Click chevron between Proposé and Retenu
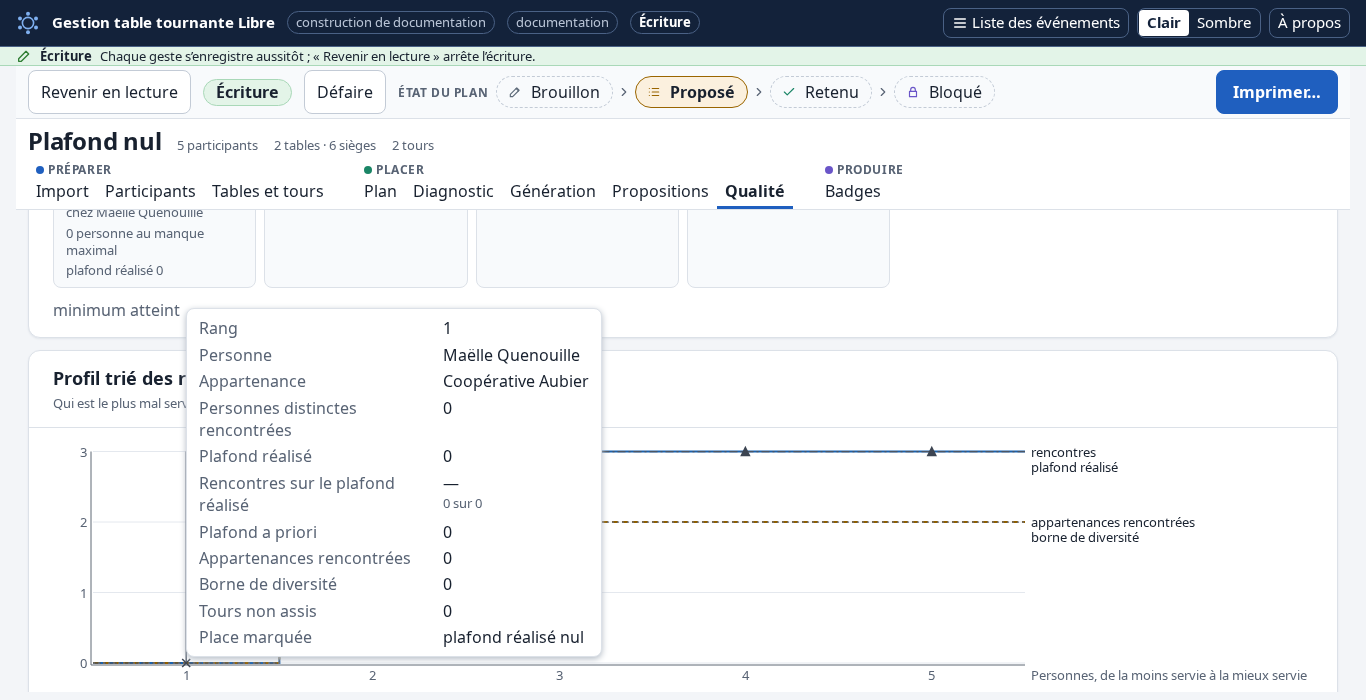 click(x=759, y=92)
